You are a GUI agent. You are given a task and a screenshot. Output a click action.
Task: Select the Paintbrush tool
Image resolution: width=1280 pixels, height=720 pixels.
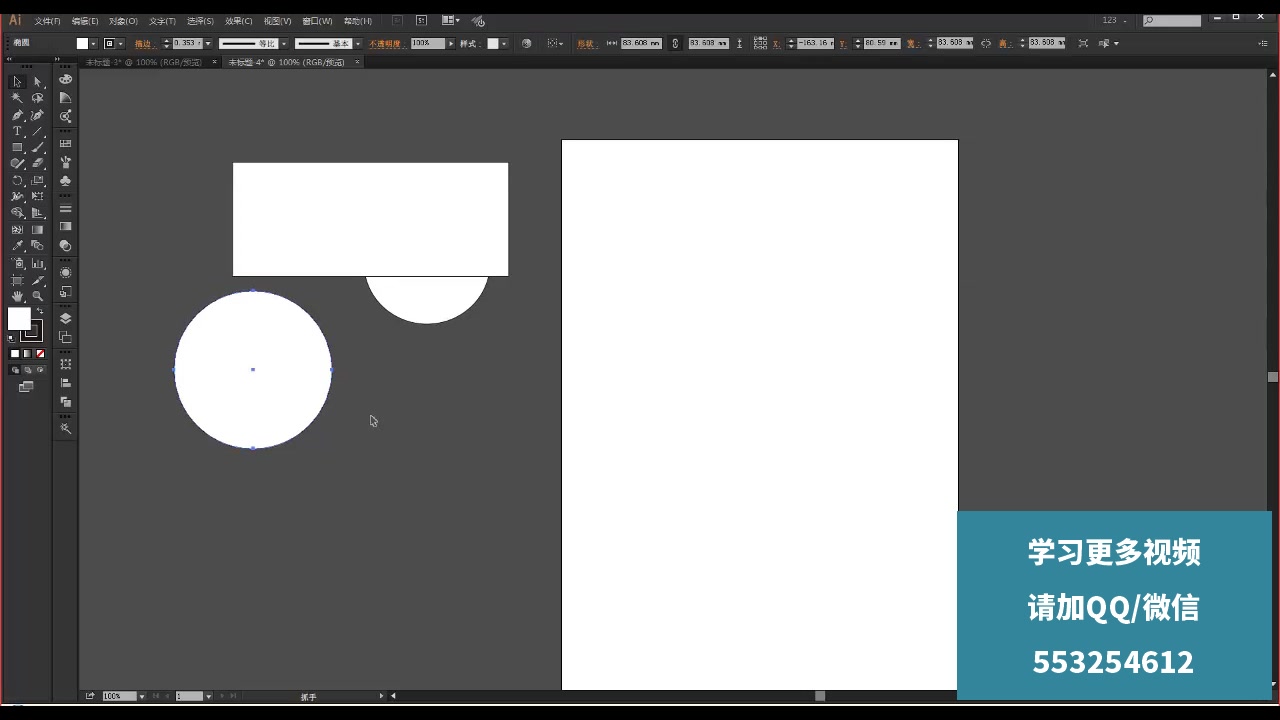(38, 147)
